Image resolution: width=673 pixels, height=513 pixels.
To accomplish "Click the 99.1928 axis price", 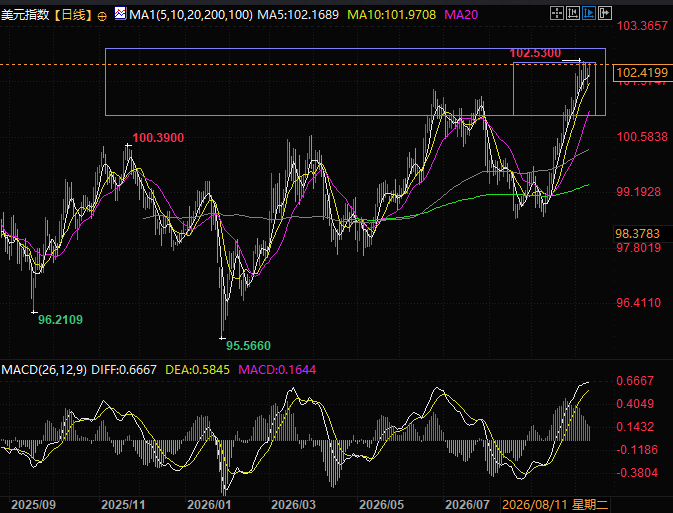I will tap(639, 192).
